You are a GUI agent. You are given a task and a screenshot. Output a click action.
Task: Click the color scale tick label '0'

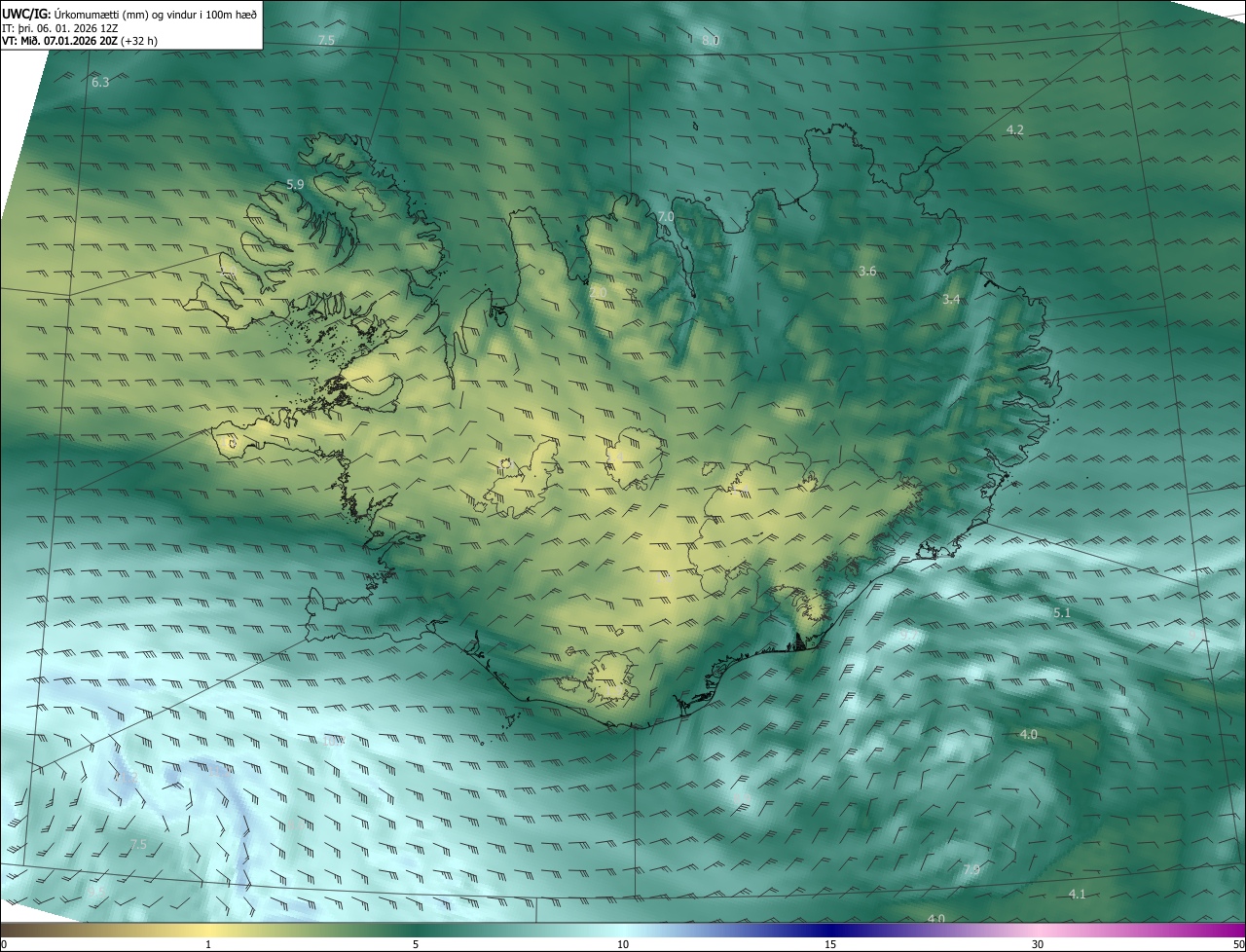[3, 944]
